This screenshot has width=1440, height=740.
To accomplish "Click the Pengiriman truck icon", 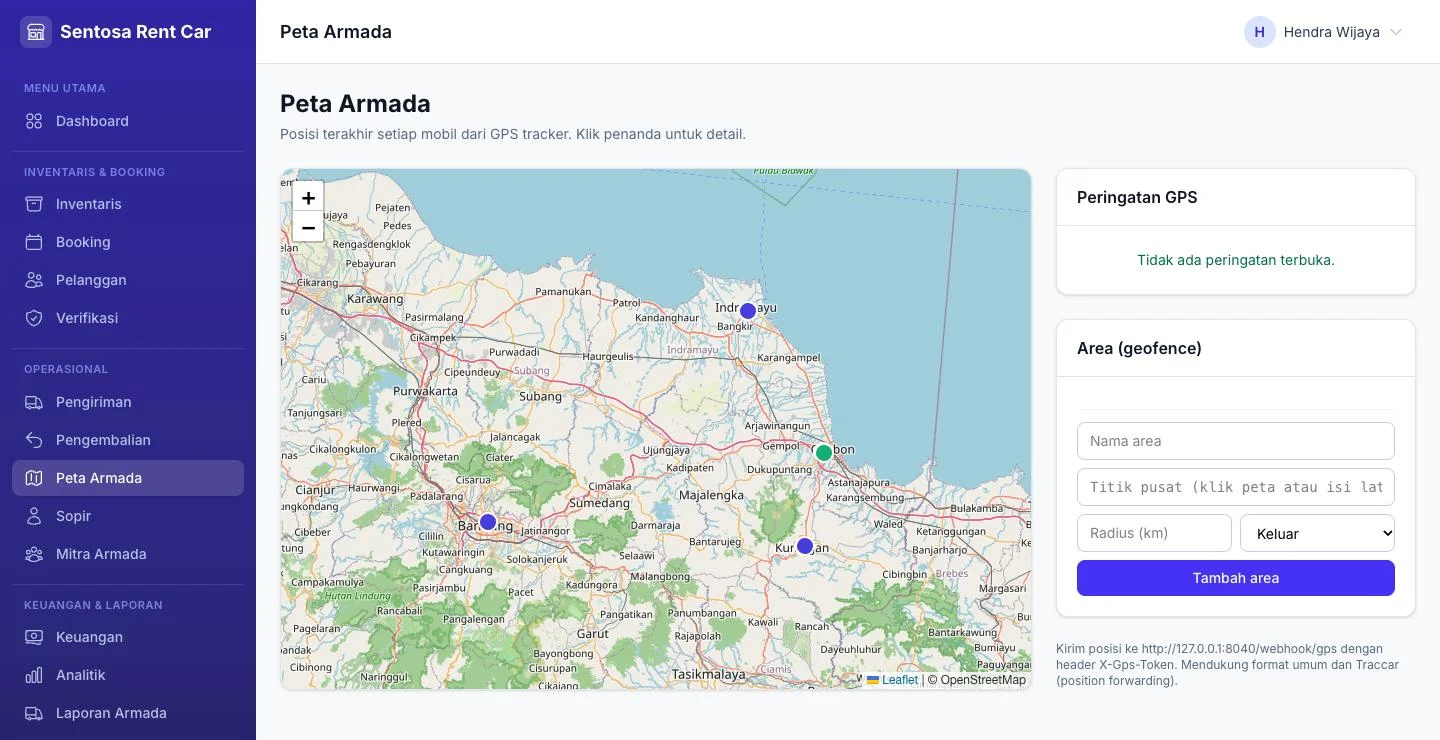I will point(34,402).
